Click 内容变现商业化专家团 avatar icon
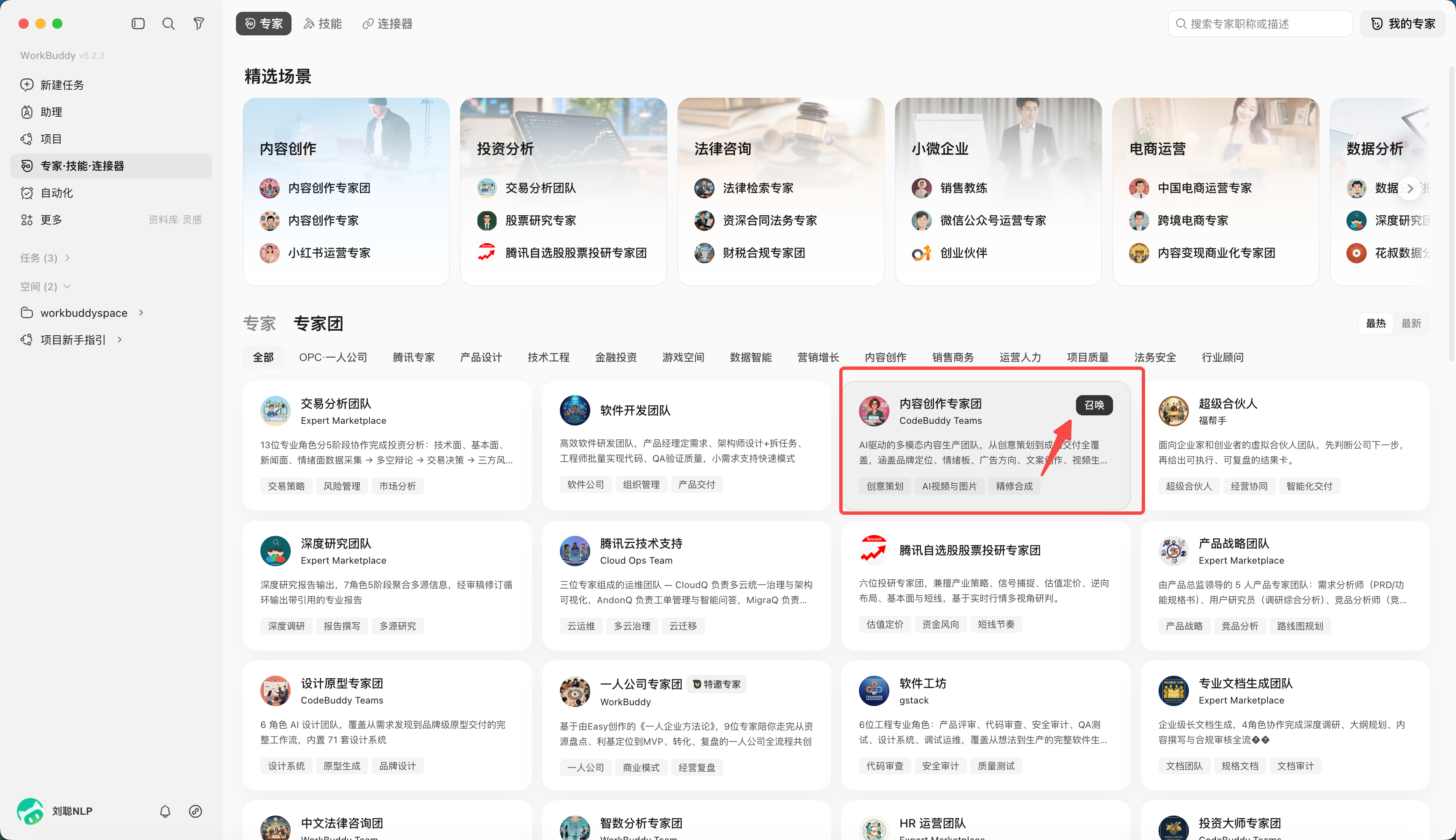This screenshot has width=1456, height=840. (1139, 253)
